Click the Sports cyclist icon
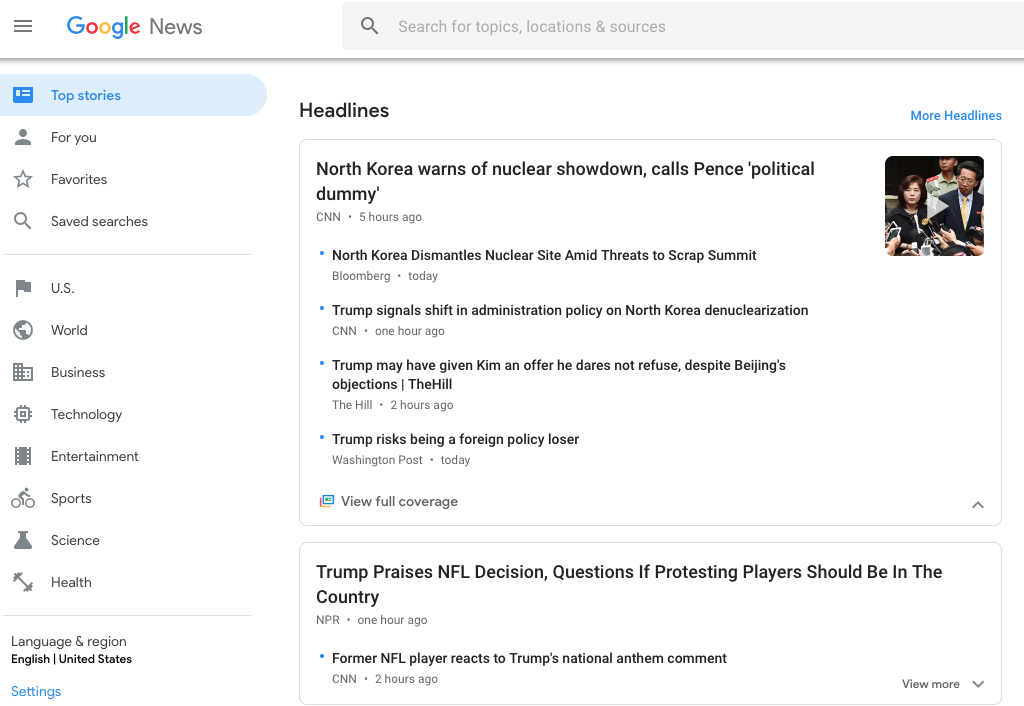This screenshot has height=706, width=1024. [23, 498]
